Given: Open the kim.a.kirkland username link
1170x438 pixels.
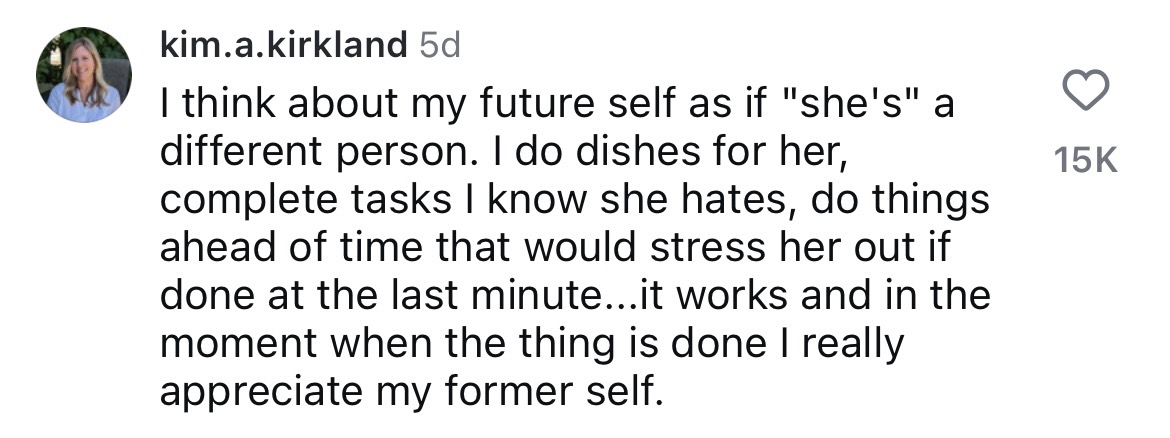Looking at the screenshot, I should pos(284,46).
